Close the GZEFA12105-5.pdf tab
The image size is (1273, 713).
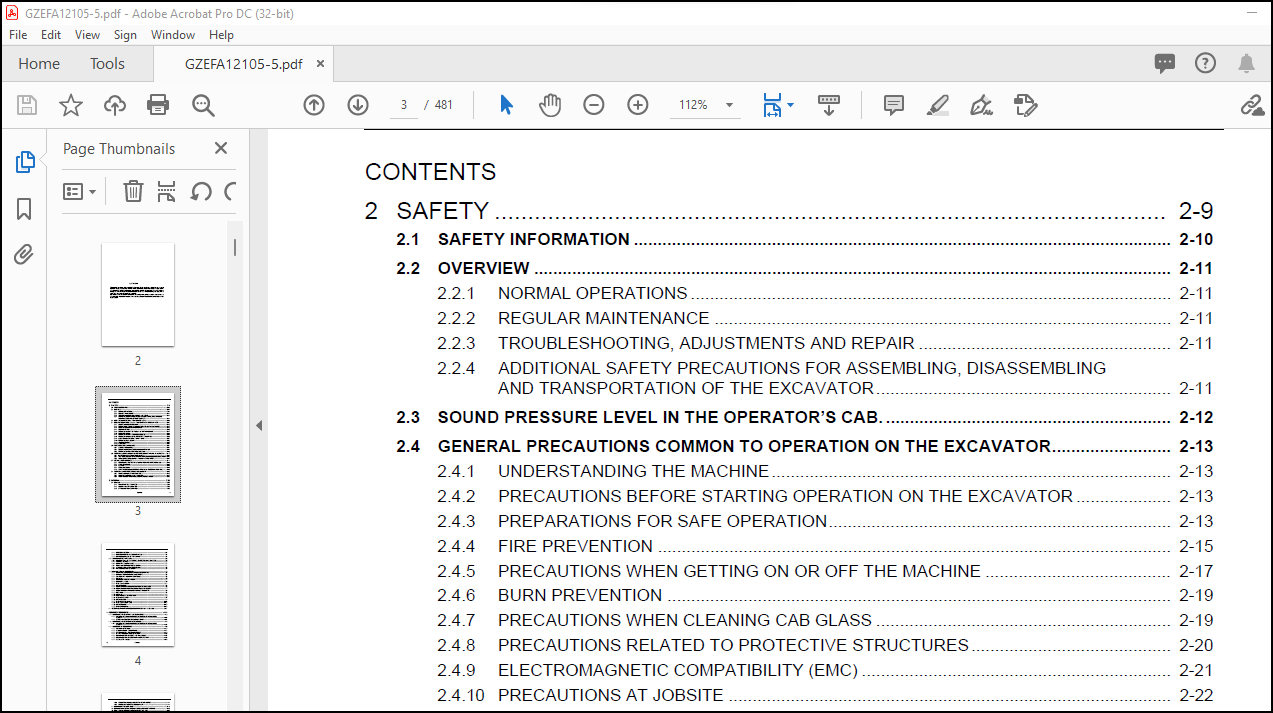pyautogui.click(x=321, y=63)
